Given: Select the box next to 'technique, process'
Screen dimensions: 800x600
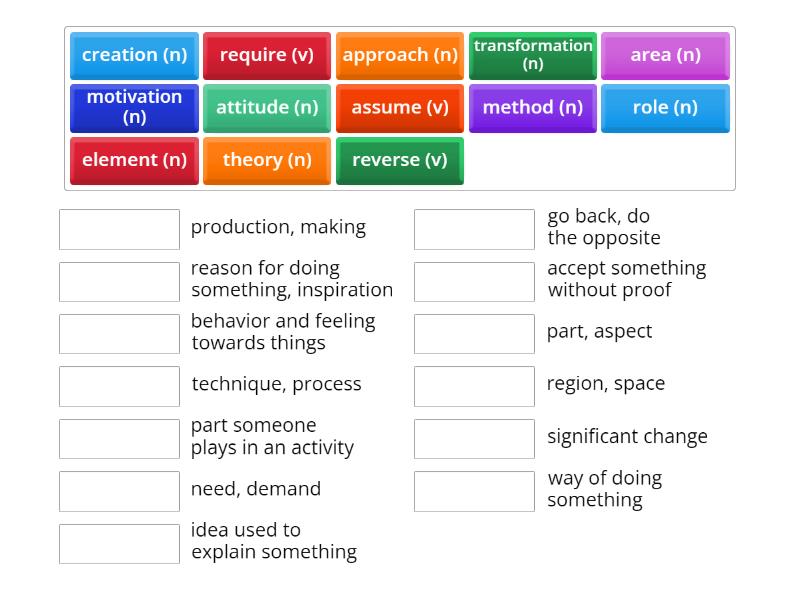Looking at the screenshot, I should (119, 386).
